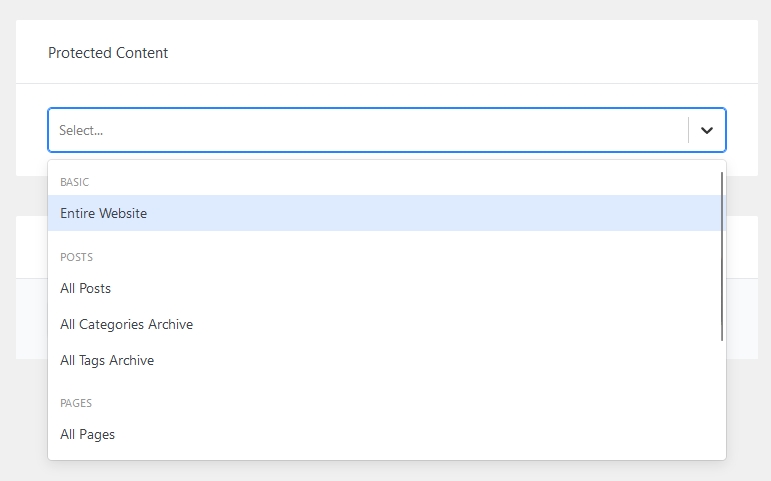Viewport: 771px width, 481px height.
Task: Click the Protected Content heading
Action: coord(108,53)
